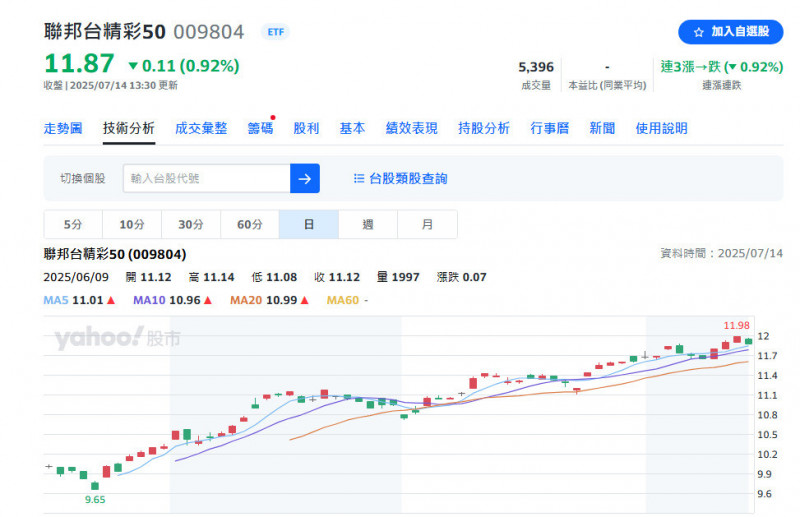Open the 持股分析 tab
Viewport: 800px width, 517px height.
click(x=484, y=128)
